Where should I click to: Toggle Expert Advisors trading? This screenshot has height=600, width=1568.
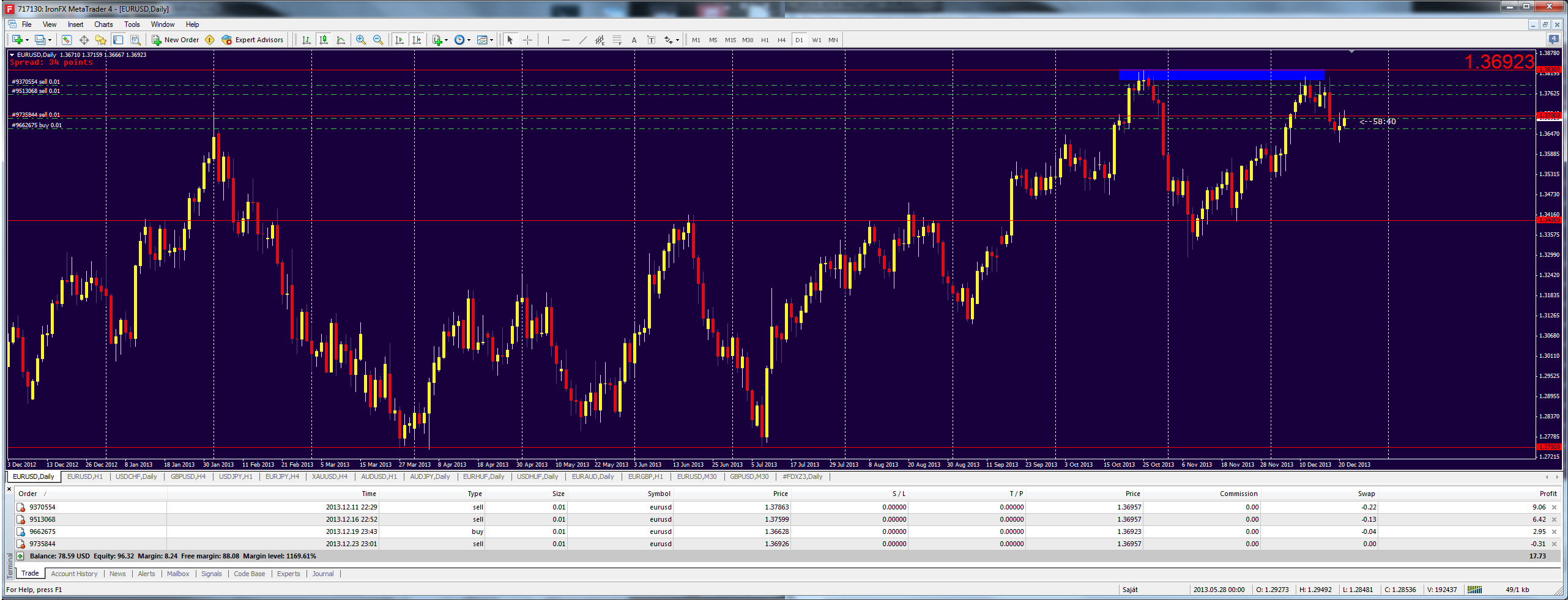point(253,40)
